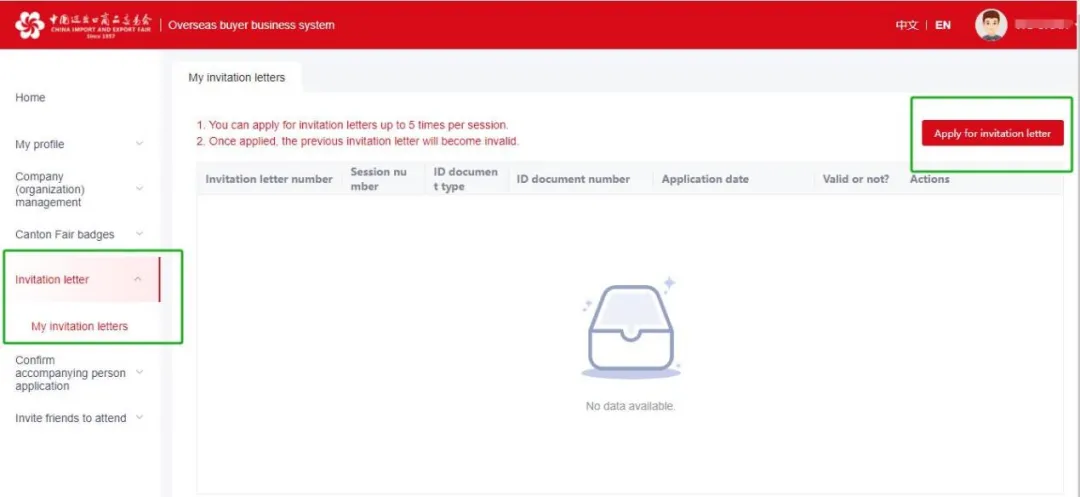Click the Canton Fair logo

[85, 25]
